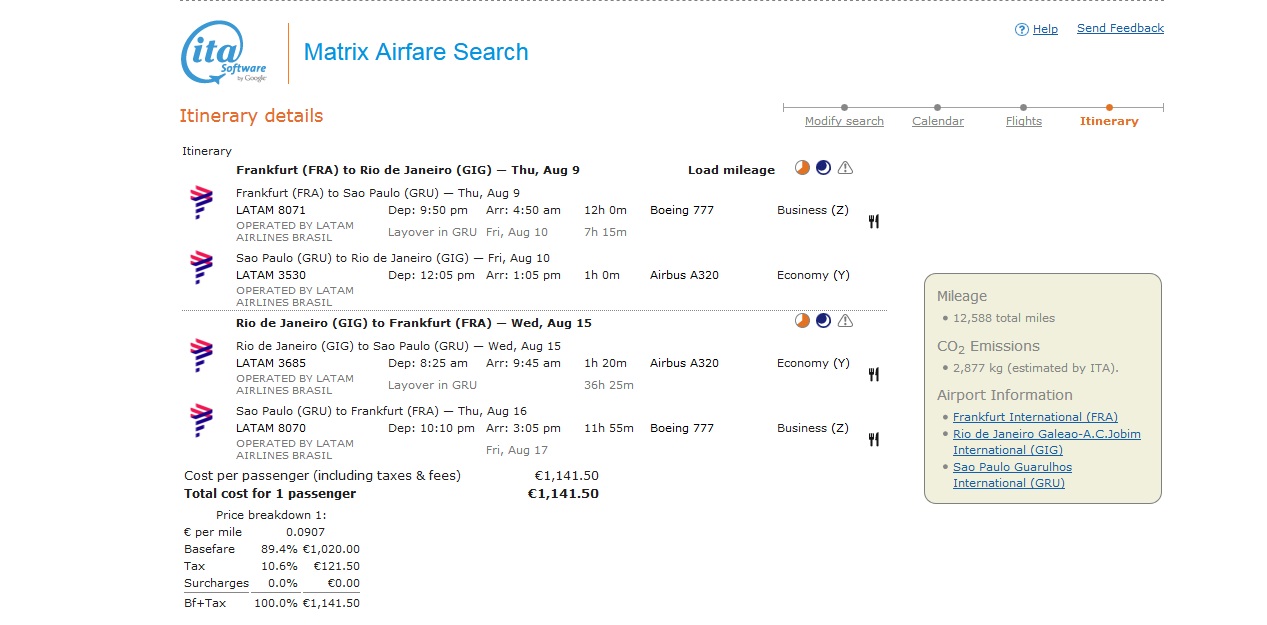Click Airbus A320 aircraft for LATAM 3530
This screenshot has height=625, width=1267.
tap(684, 275)
